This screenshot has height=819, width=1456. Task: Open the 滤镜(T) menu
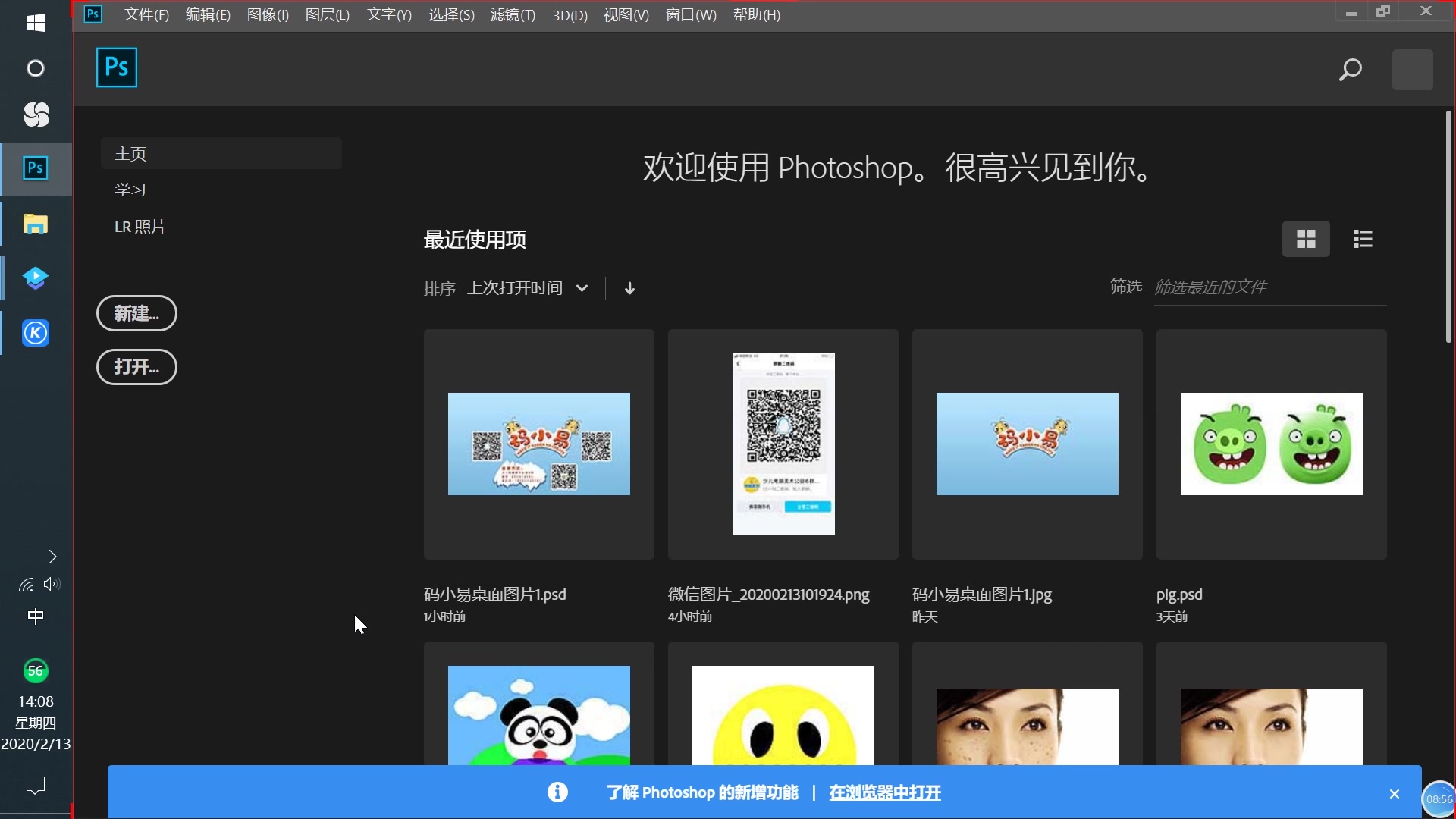pyautogui.click(x=513, y=15)
